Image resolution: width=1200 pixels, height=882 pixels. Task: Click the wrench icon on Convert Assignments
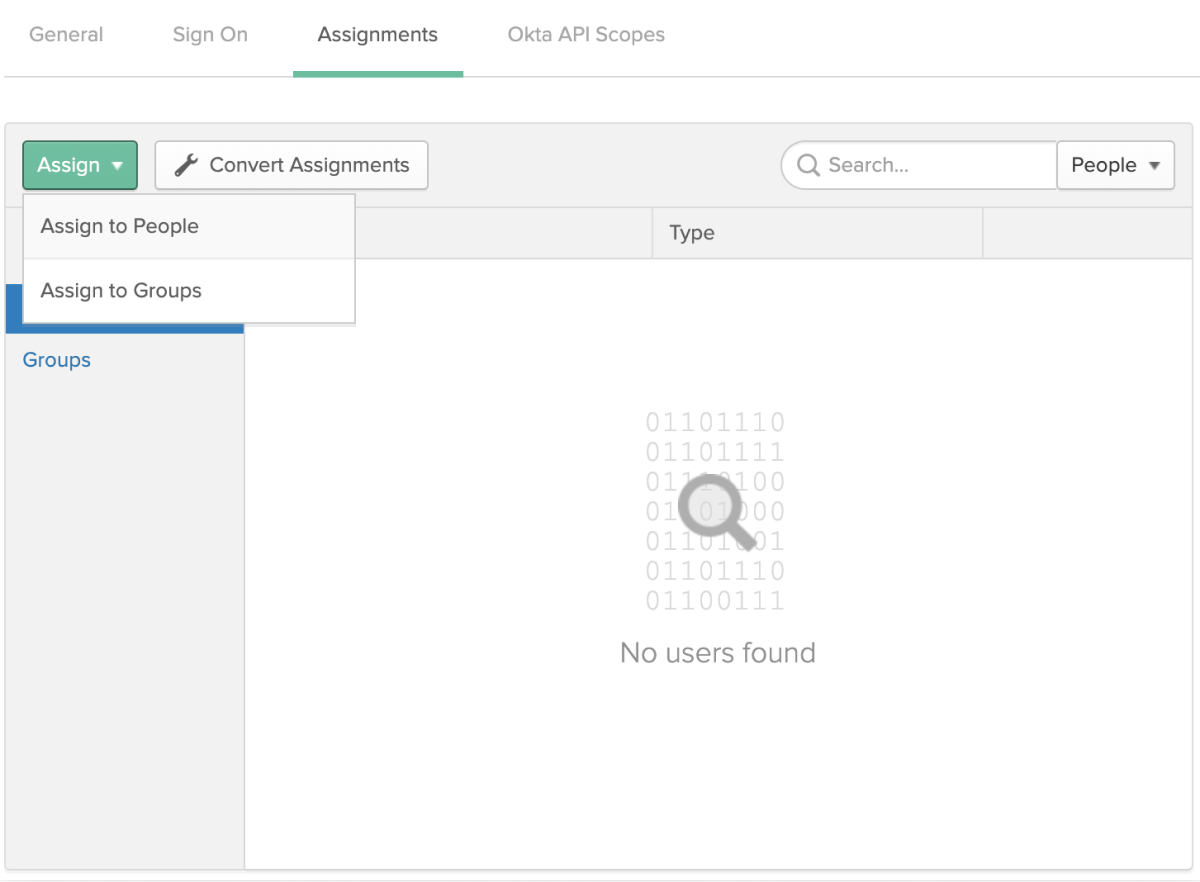pyautogui.click(x=186, y=165)
